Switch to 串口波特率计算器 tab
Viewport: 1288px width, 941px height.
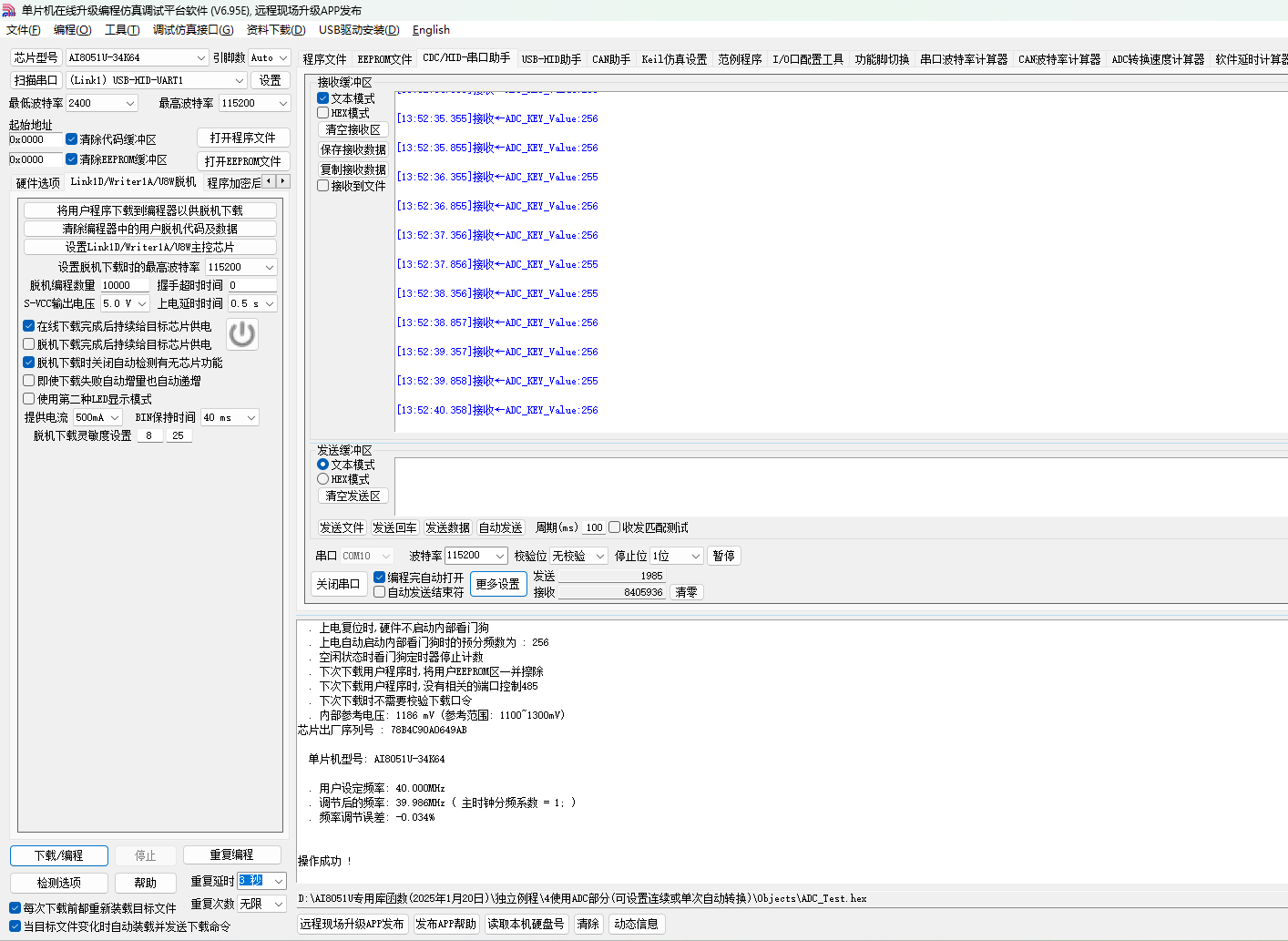964,59
